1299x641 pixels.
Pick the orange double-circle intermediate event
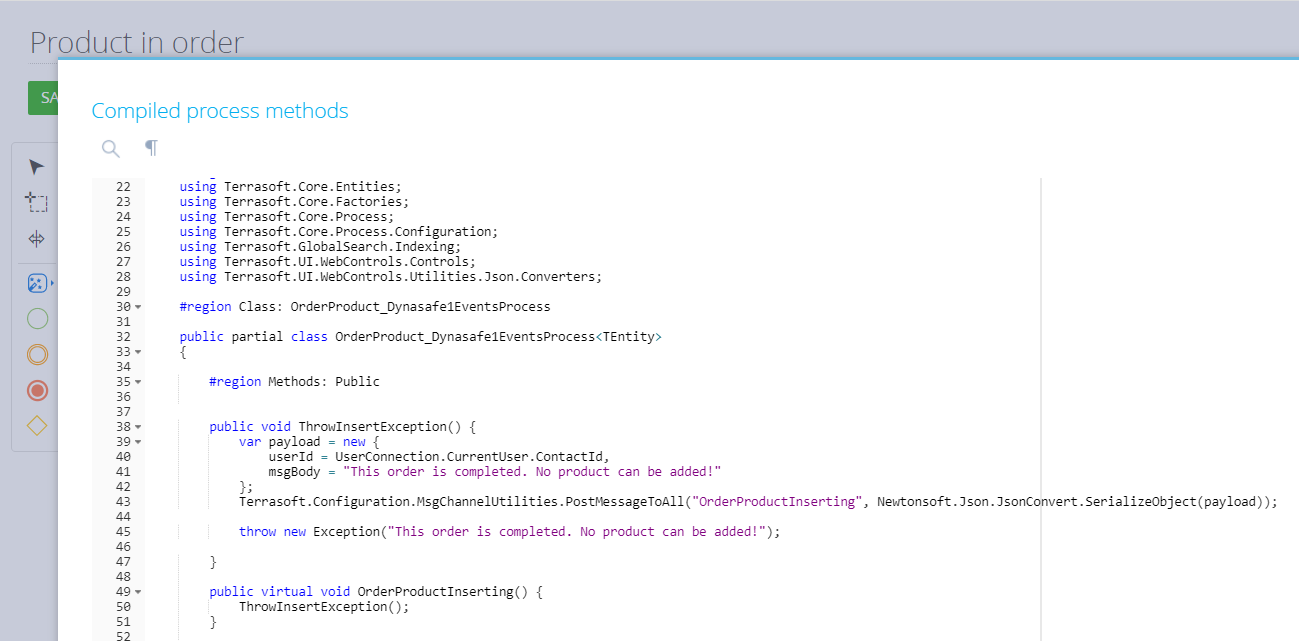pos(37,354)
